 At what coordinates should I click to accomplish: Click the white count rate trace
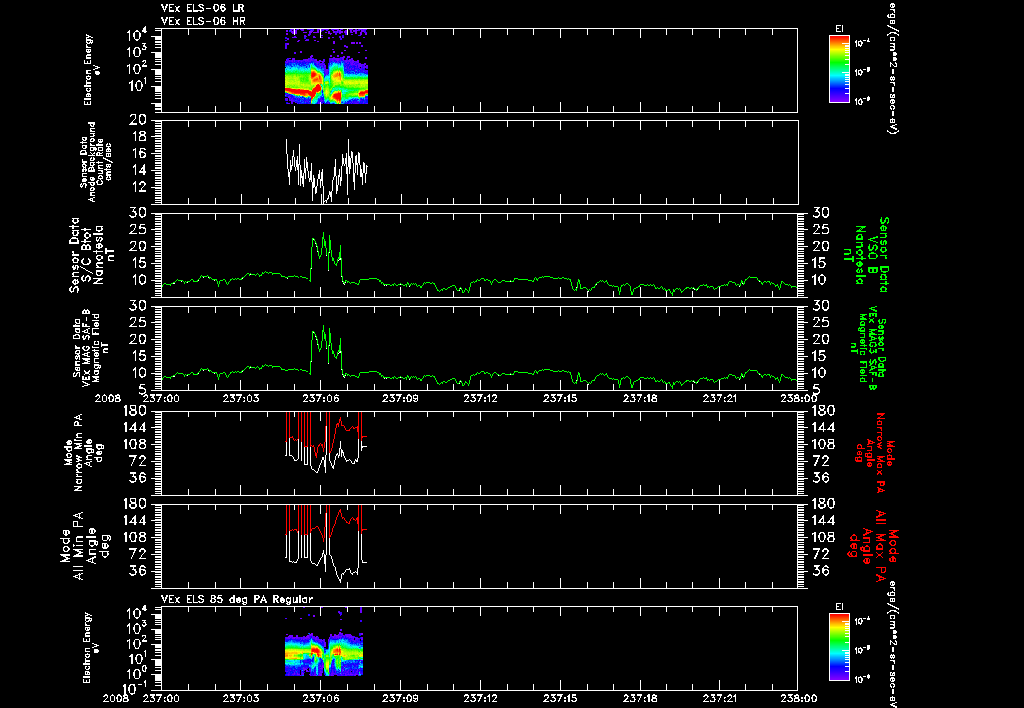327,170
